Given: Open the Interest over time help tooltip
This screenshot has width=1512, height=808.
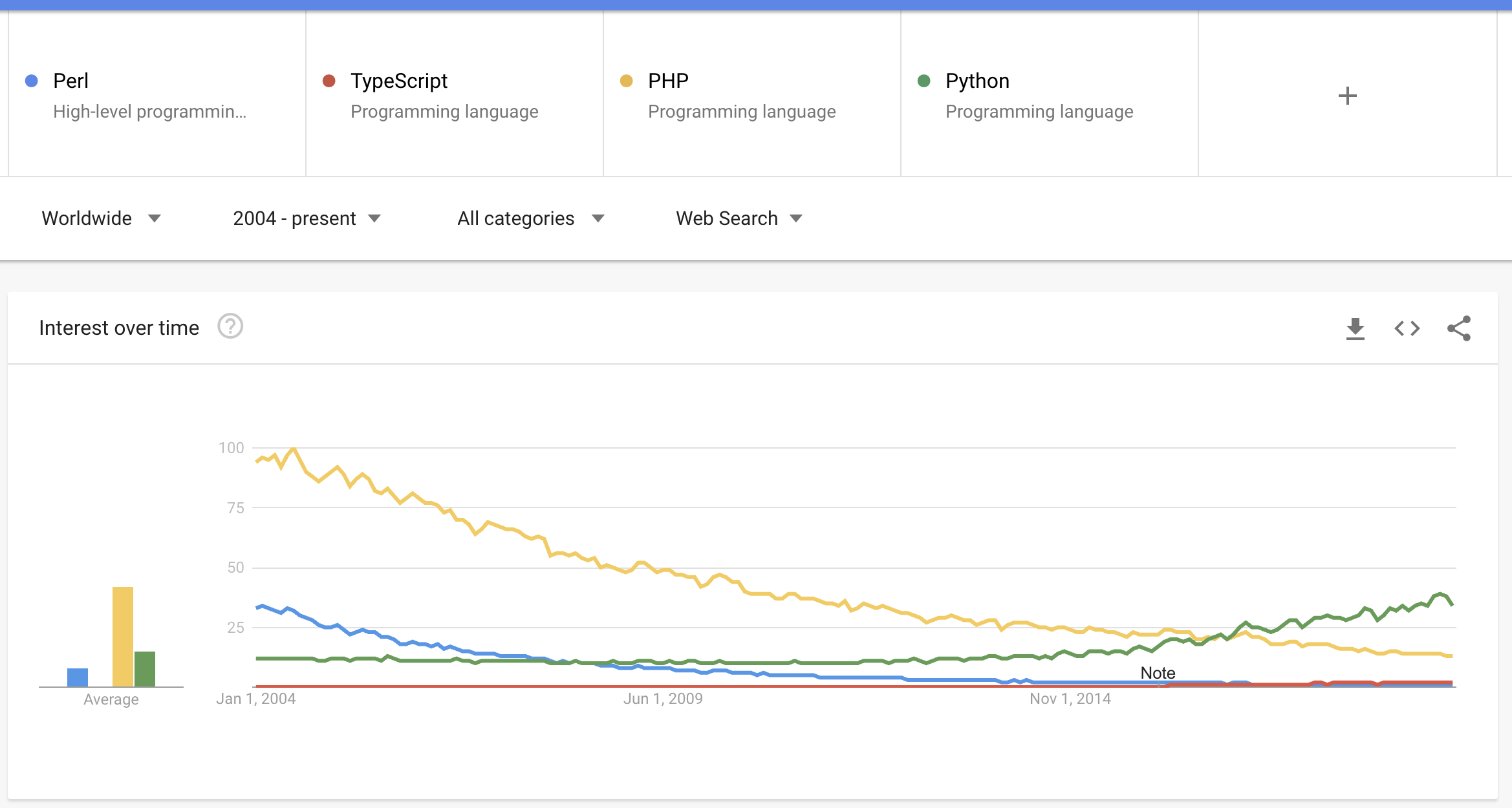Looking at the screenshot, I should click(x=230, y=327).
